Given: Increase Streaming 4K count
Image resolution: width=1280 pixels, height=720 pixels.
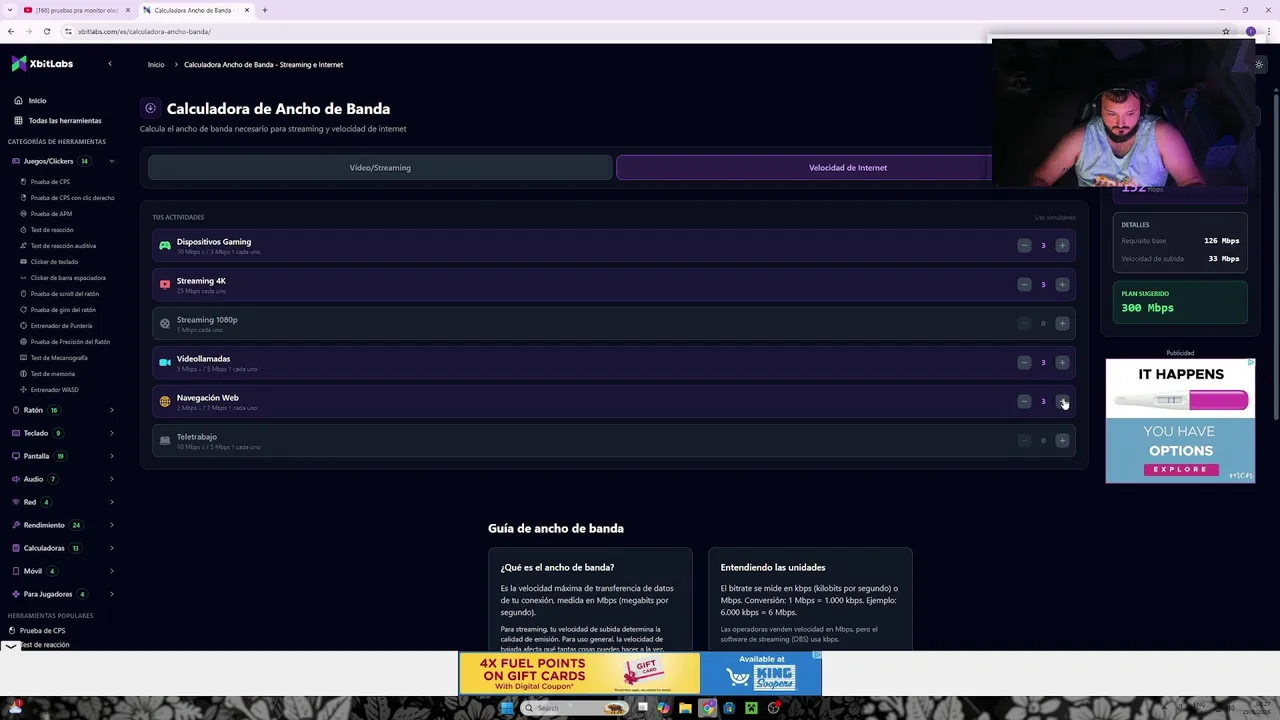Looking at the screenshot, I should point(1062,284).
